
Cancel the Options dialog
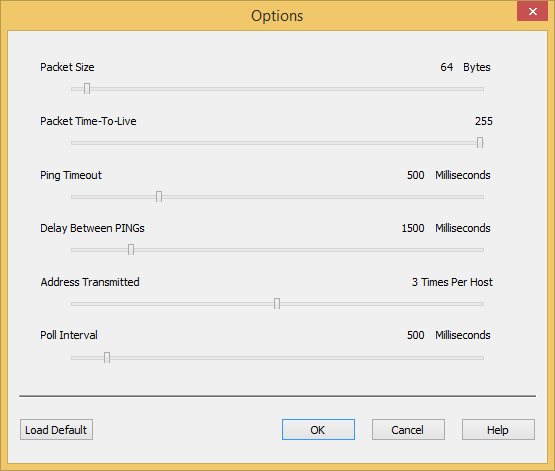click(x=408, y=430)
